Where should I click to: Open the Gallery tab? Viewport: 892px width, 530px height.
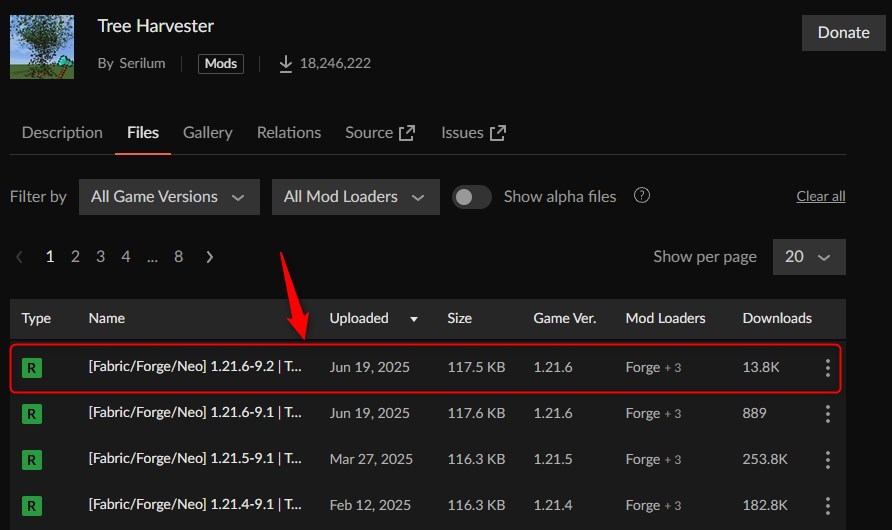point(208,132)
